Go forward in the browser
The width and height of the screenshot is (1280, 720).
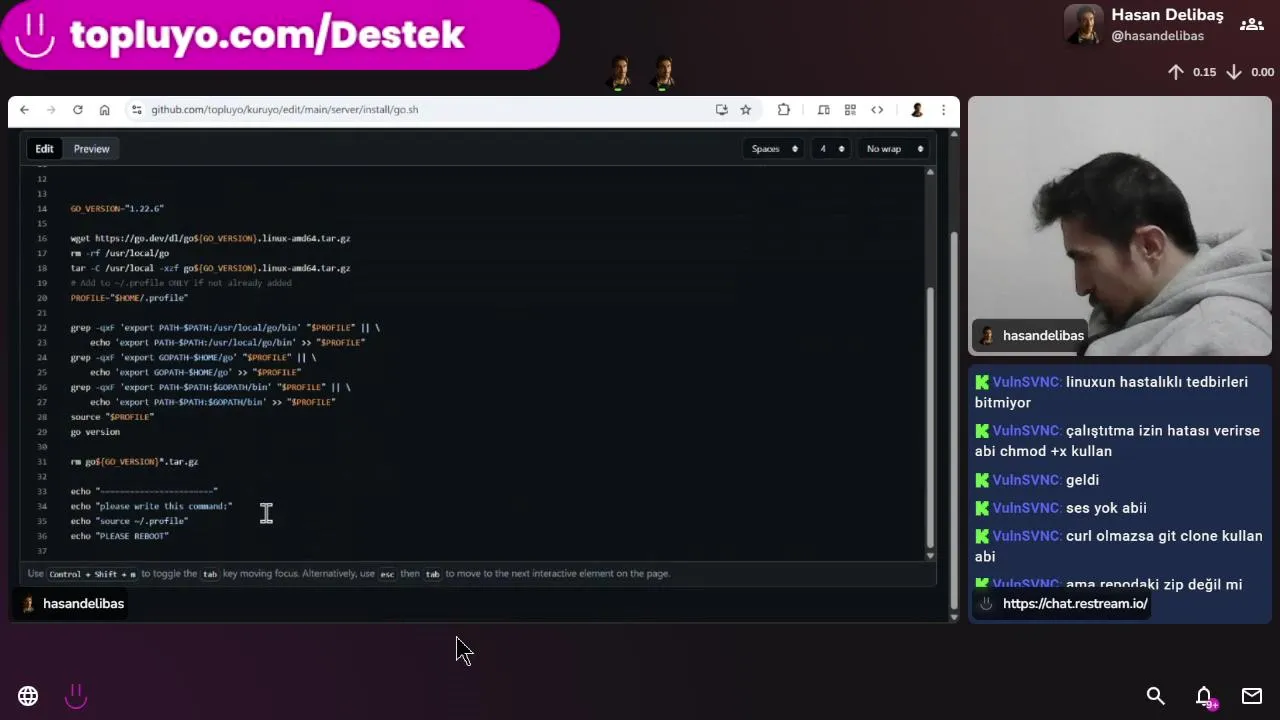click(x=50, y=110)
